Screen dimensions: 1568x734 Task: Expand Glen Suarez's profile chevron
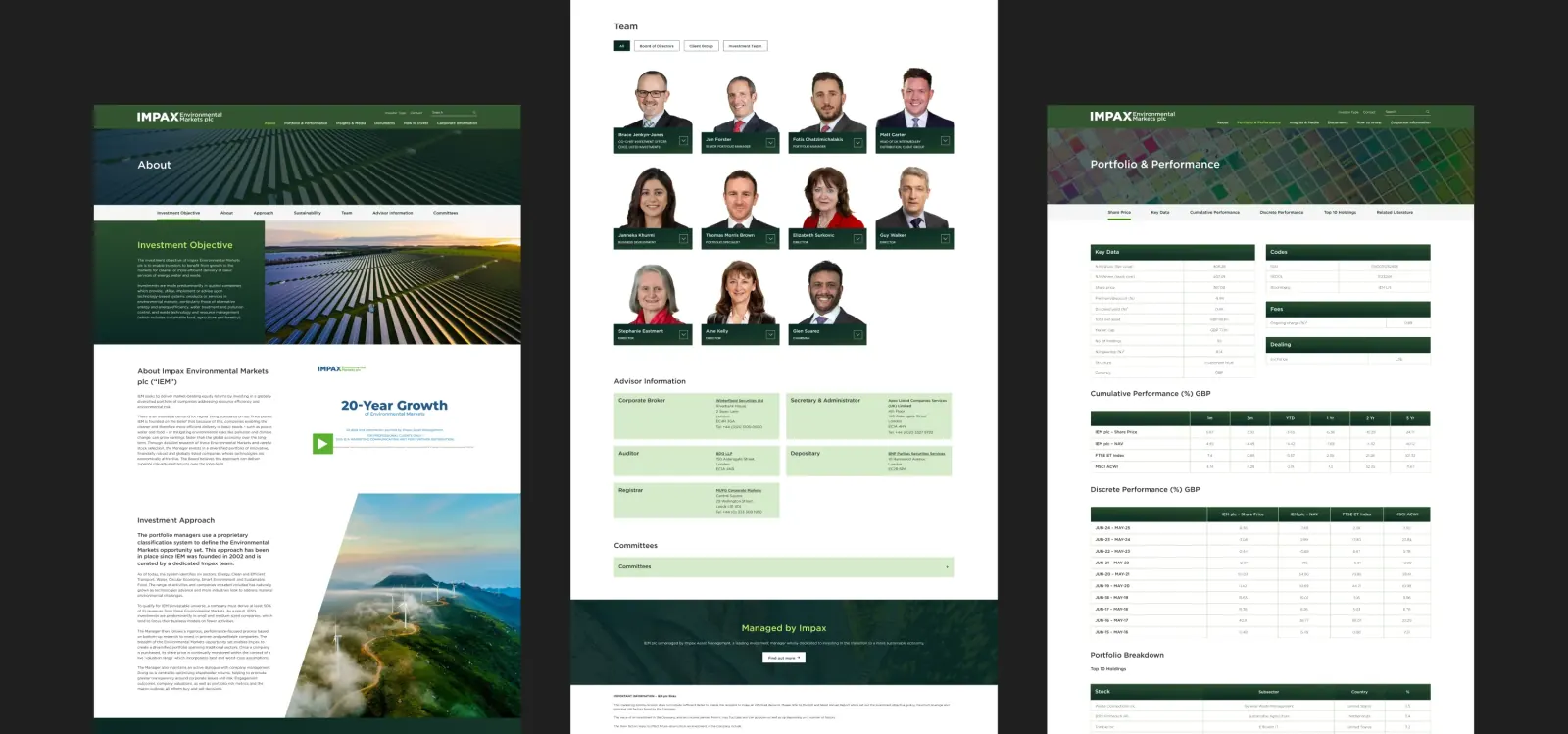pyautogui.click(x=857, y=335)
